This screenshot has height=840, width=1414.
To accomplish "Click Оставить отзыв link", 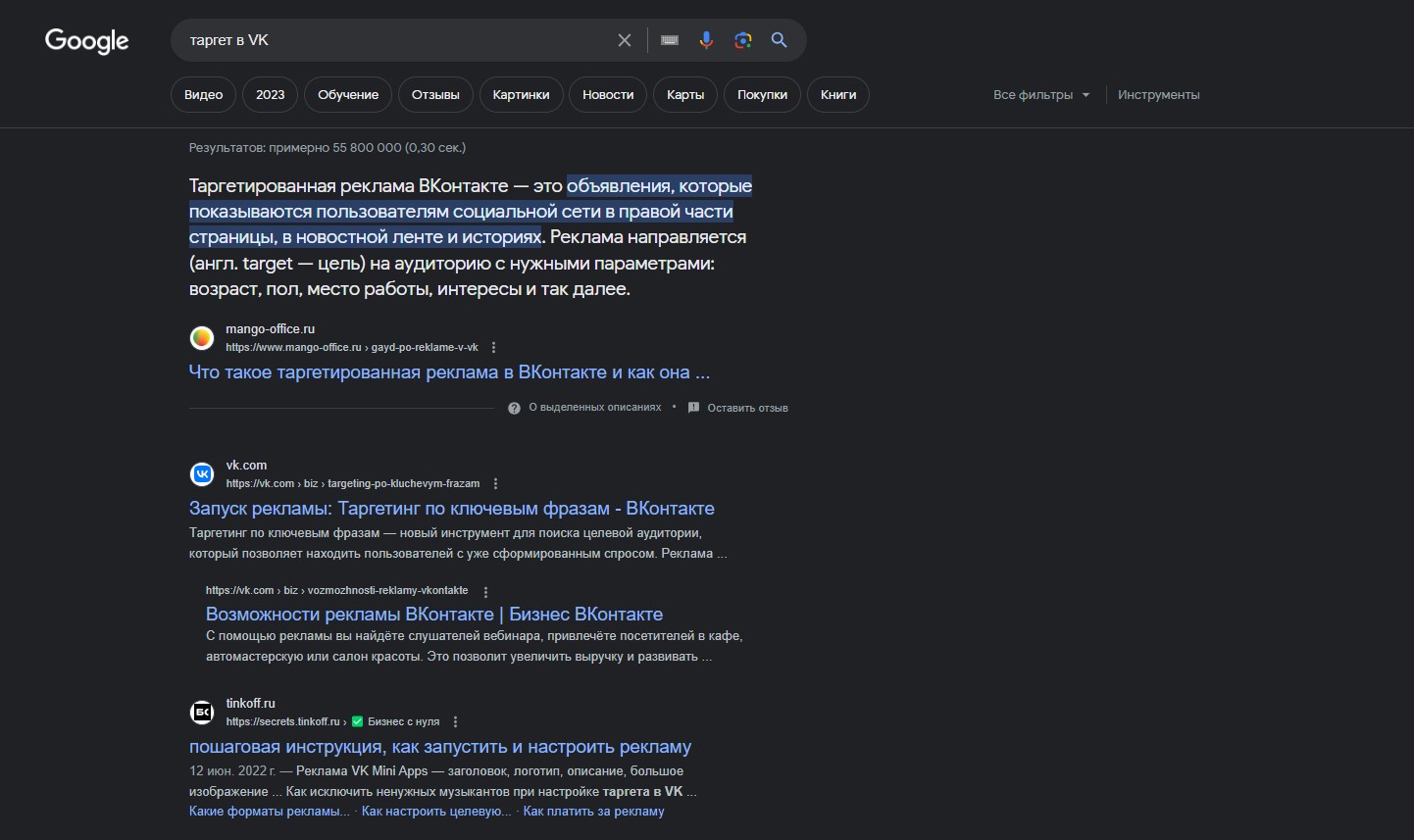I will click(748, 408).
